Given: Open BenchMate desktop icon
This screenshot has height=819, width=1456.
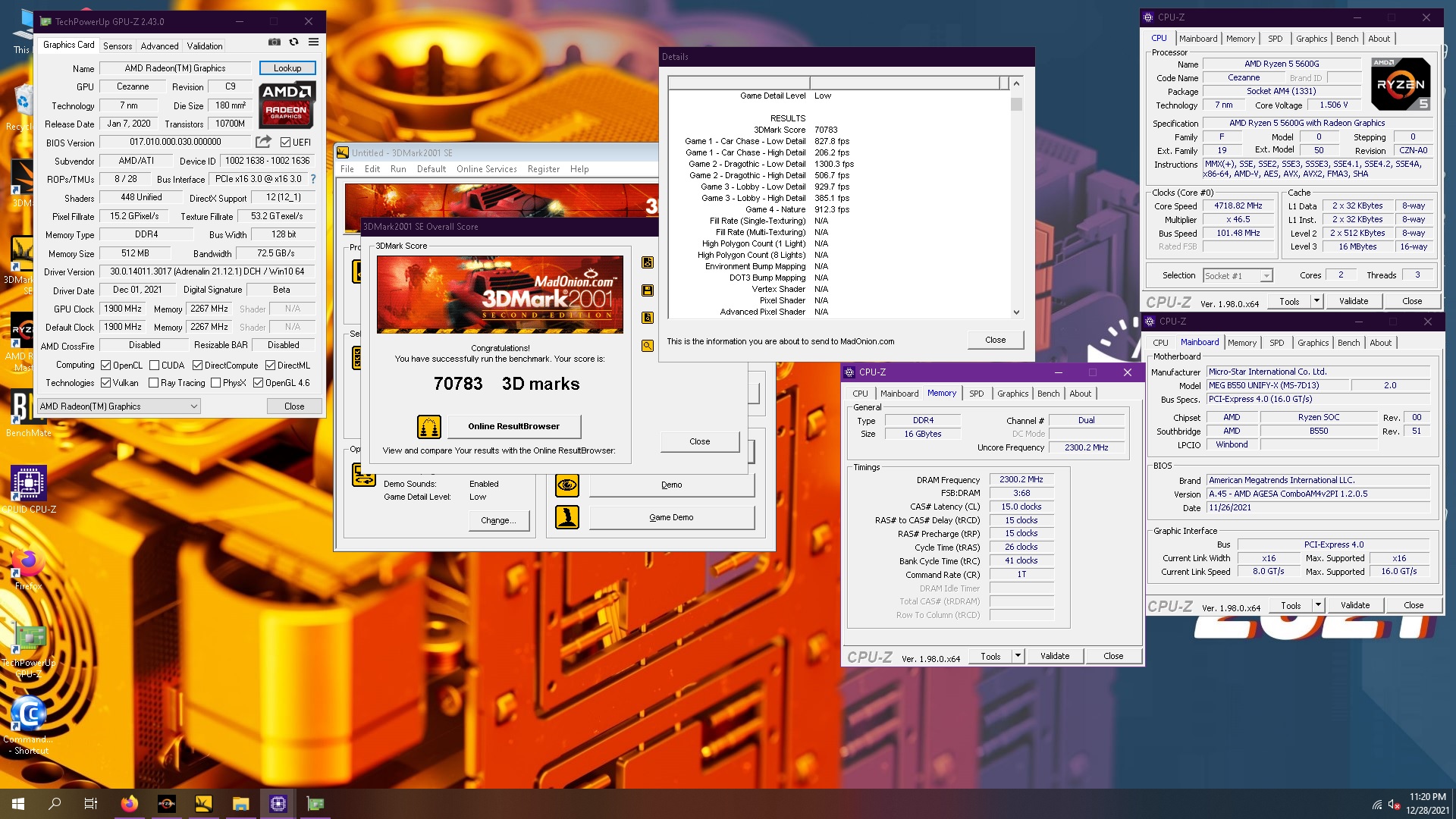Looking at the screenshot, I should [29, 413].
